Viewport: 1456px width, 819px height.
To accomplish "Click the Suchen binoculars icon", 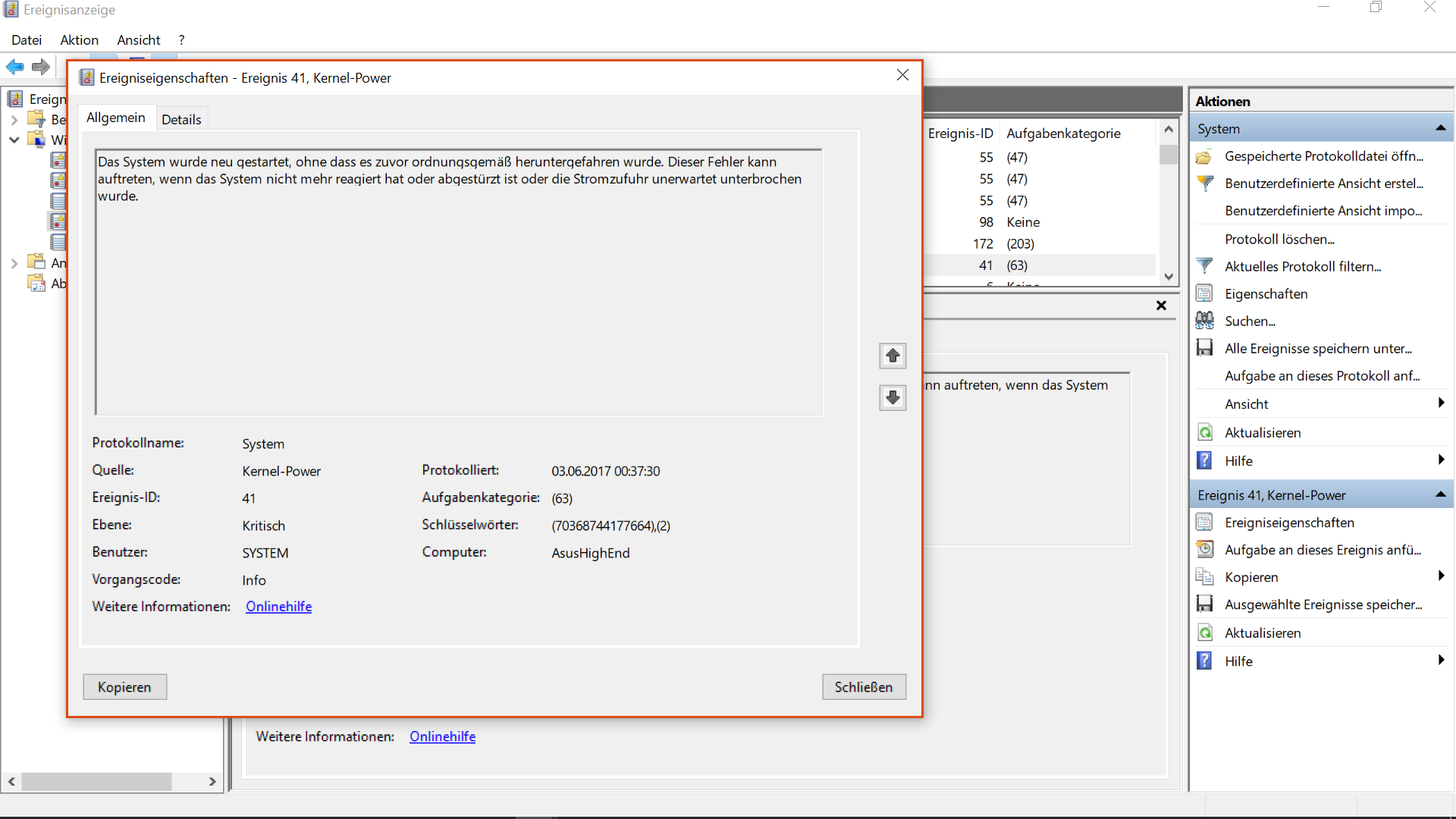I will pyautogui.click(x=1204, y=321).
